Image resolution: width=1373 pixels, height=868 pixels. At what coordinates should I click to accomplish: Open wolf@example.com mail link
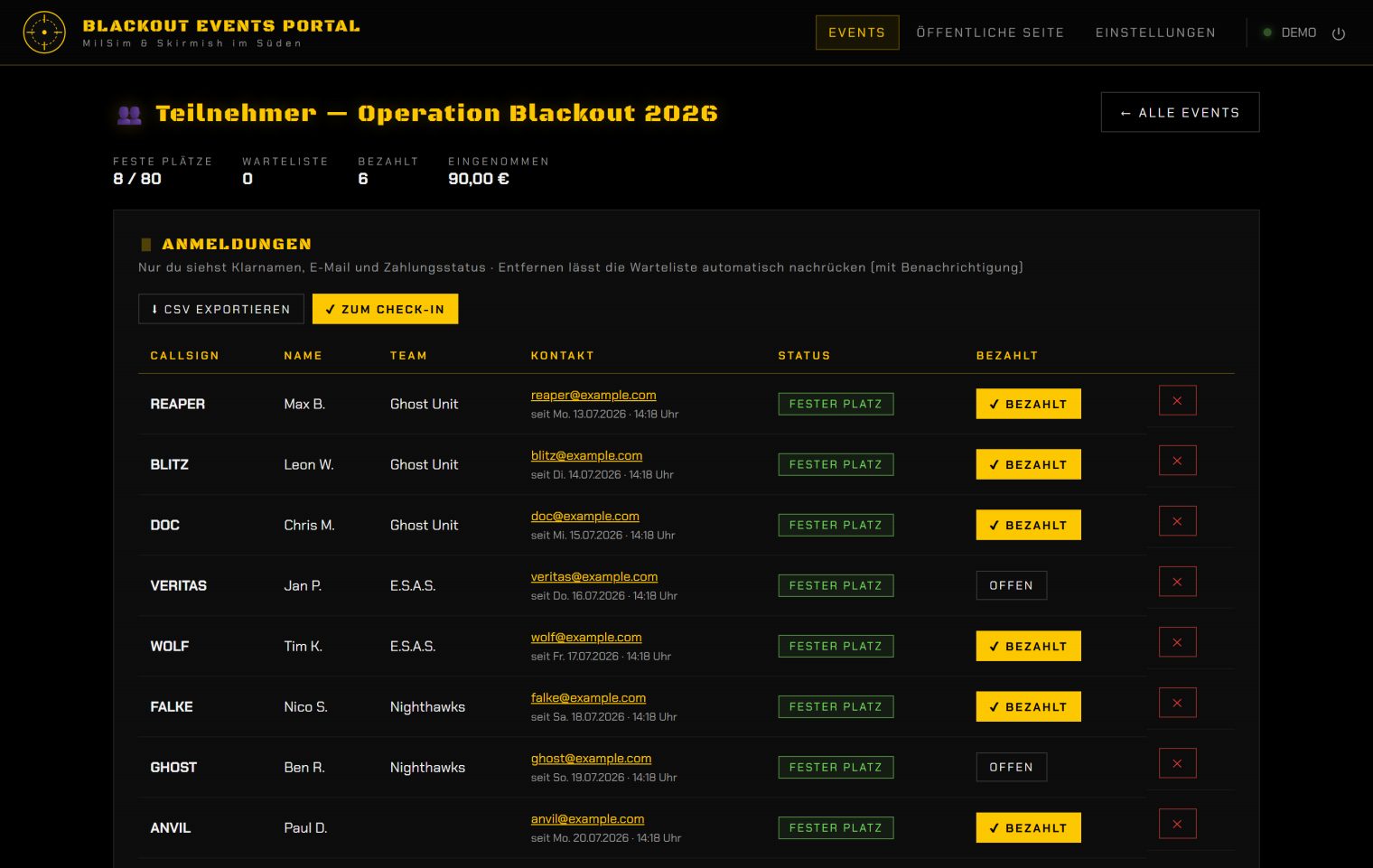(x=586, y=637)
